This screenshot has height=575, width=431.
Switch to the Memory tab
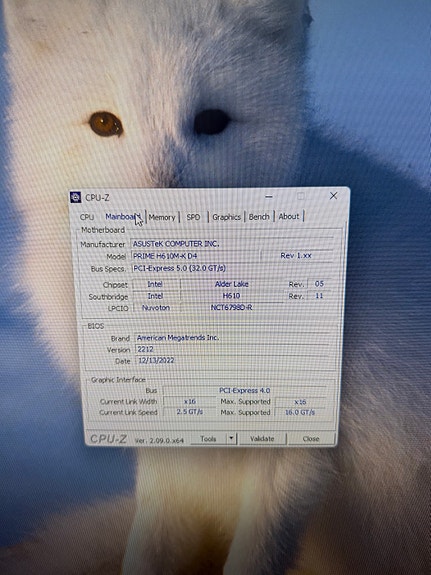click(x=162, y=217)
